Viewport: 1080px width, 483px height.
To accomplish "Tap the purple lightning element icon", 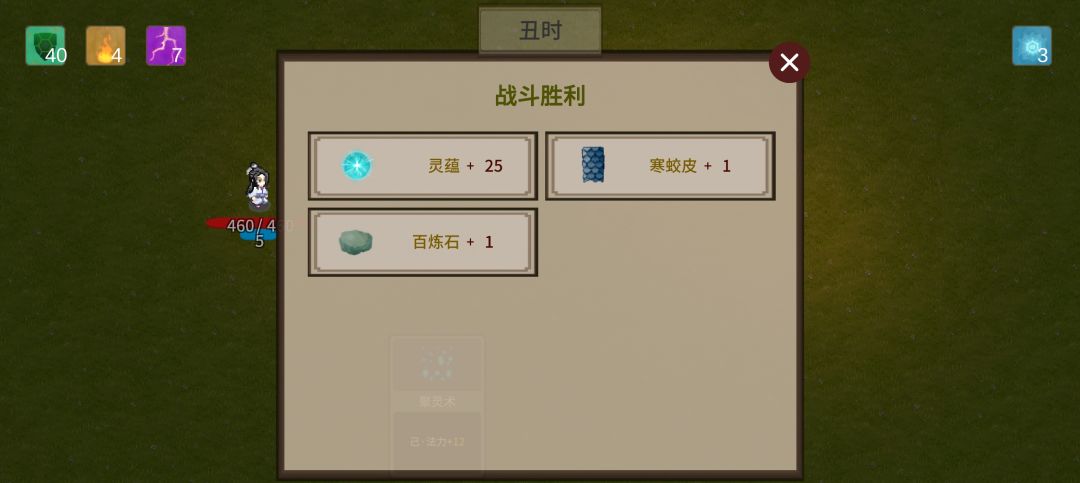I will (166, 45).
